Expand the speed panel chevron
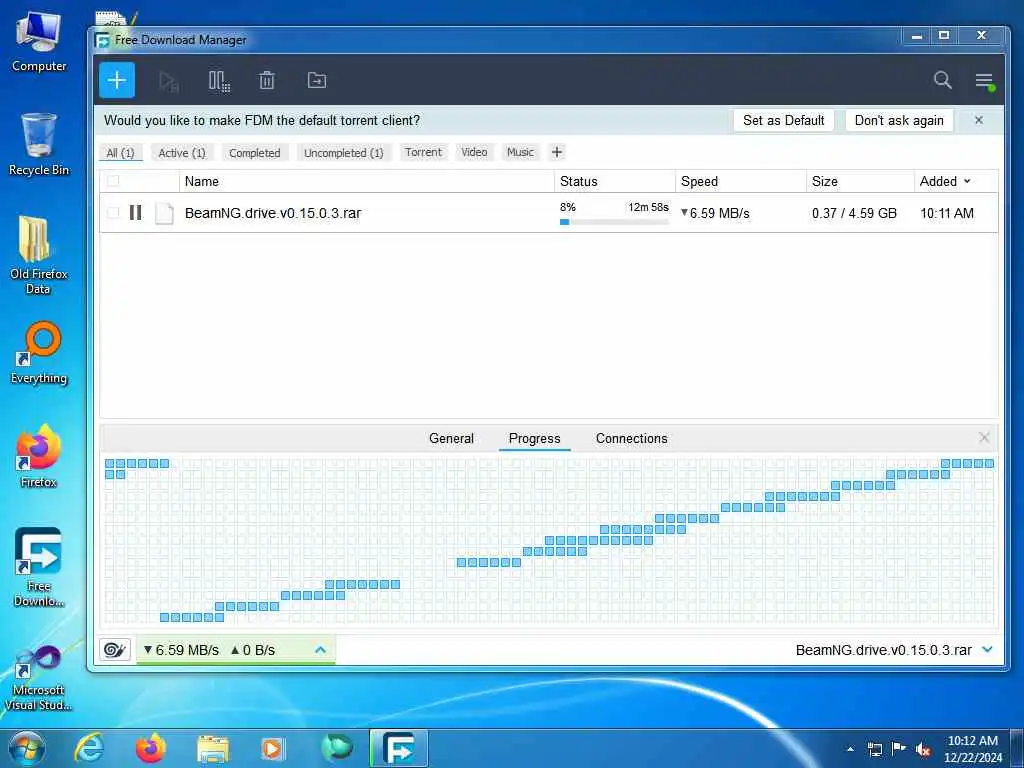1024x768 pixels. [x=320, y=650]
